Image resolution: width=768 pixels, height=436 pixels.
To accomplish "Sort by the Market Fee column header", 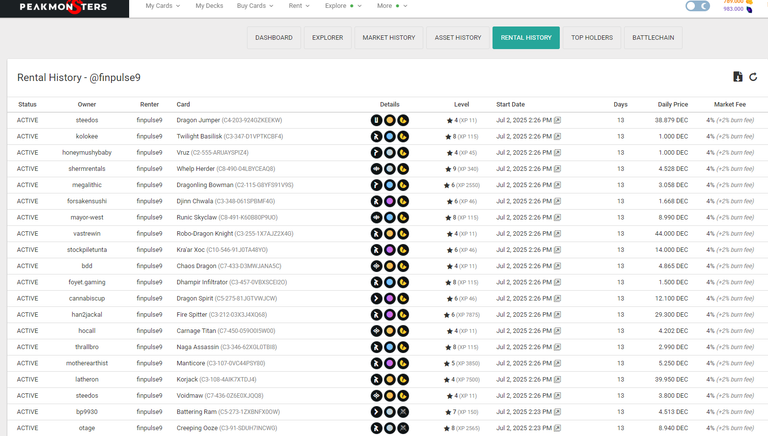I will click(x=730, y=104).
